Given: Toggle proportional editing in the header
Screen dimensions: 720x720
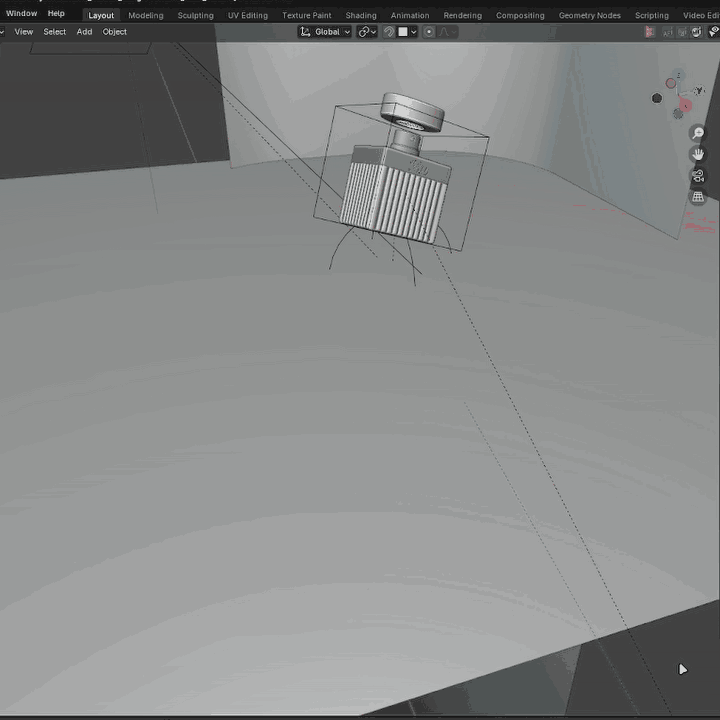Looking at the screenshot, I should tap(430, 32).
